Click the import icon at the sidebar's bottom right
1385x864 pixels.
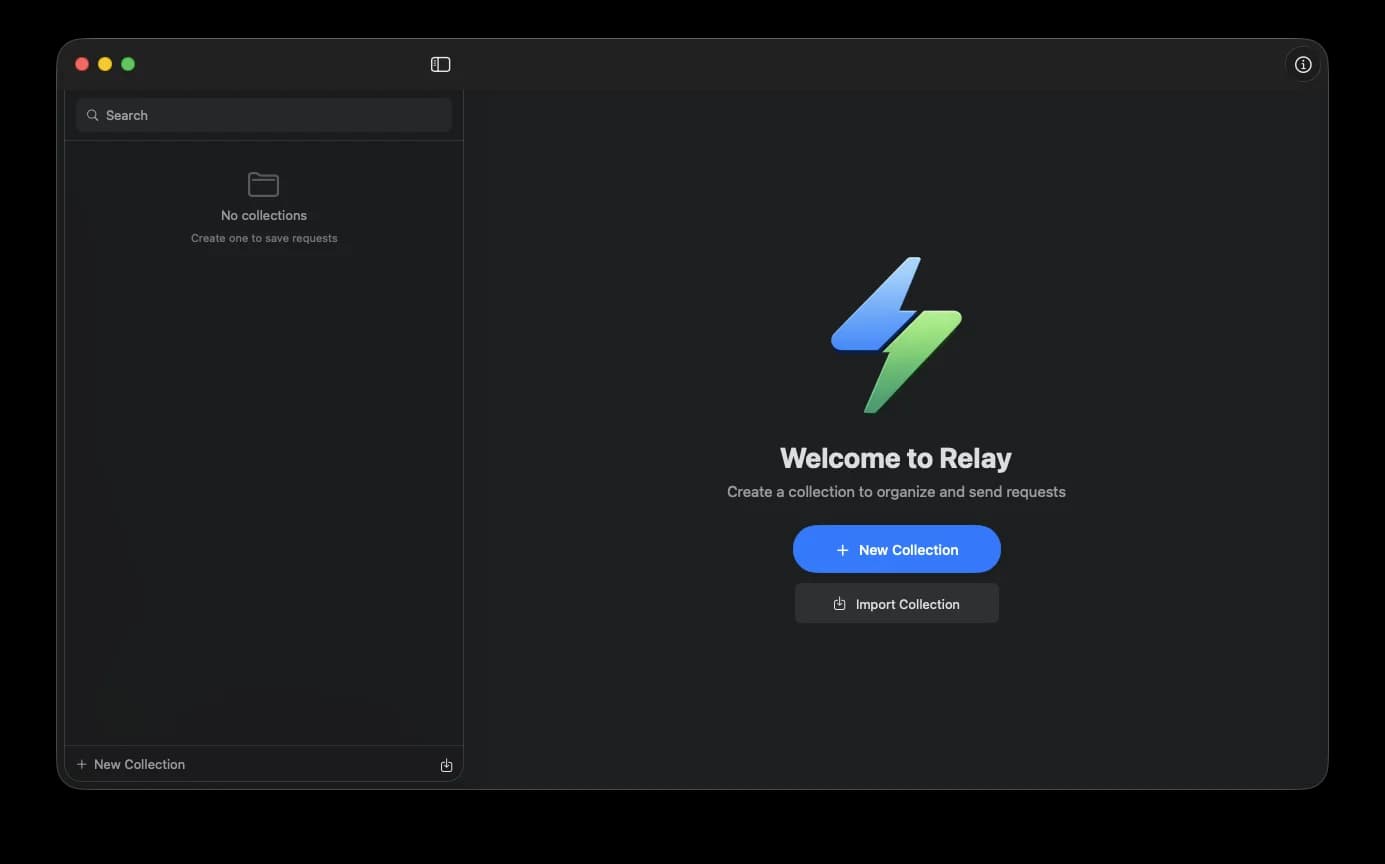446,764
